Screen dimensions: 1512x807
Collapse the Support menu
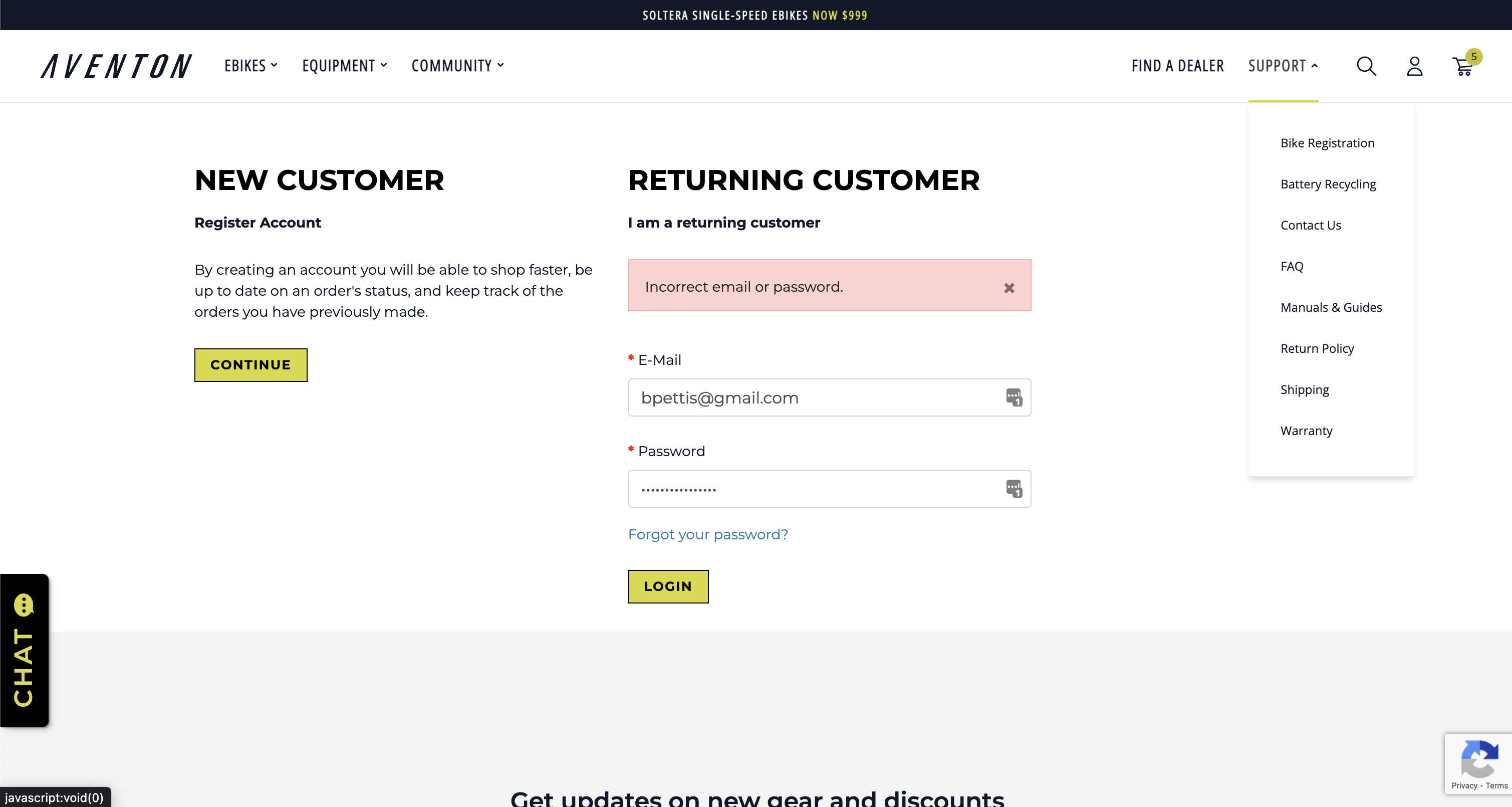1283,66
